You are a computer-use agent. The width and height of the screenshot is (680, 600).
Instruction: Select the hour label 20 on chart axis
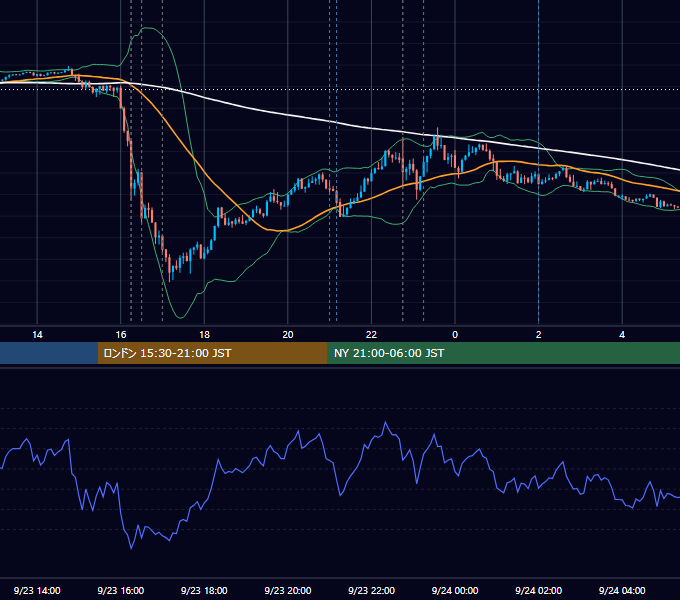pyautogui.click(x=288, y=335)
